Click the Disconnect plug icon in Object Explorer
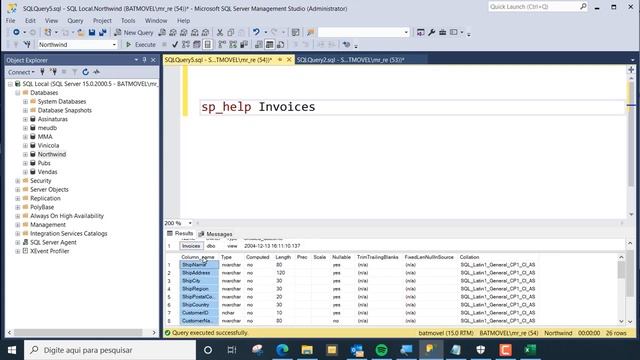Screen dimensions: 640x360 click(53, 72)
